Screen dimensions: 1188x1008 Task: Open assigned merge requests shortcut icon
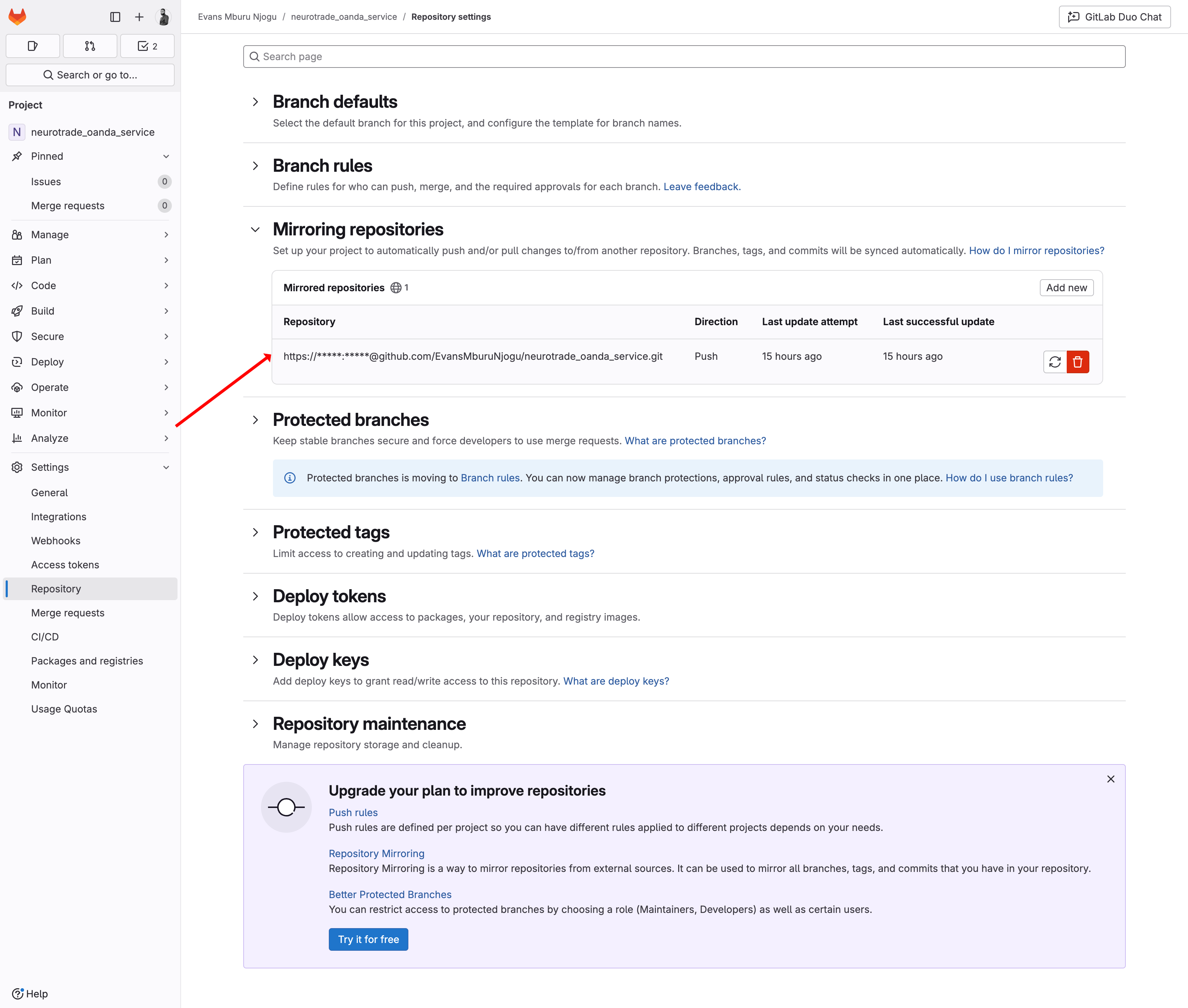pos(90,46)
